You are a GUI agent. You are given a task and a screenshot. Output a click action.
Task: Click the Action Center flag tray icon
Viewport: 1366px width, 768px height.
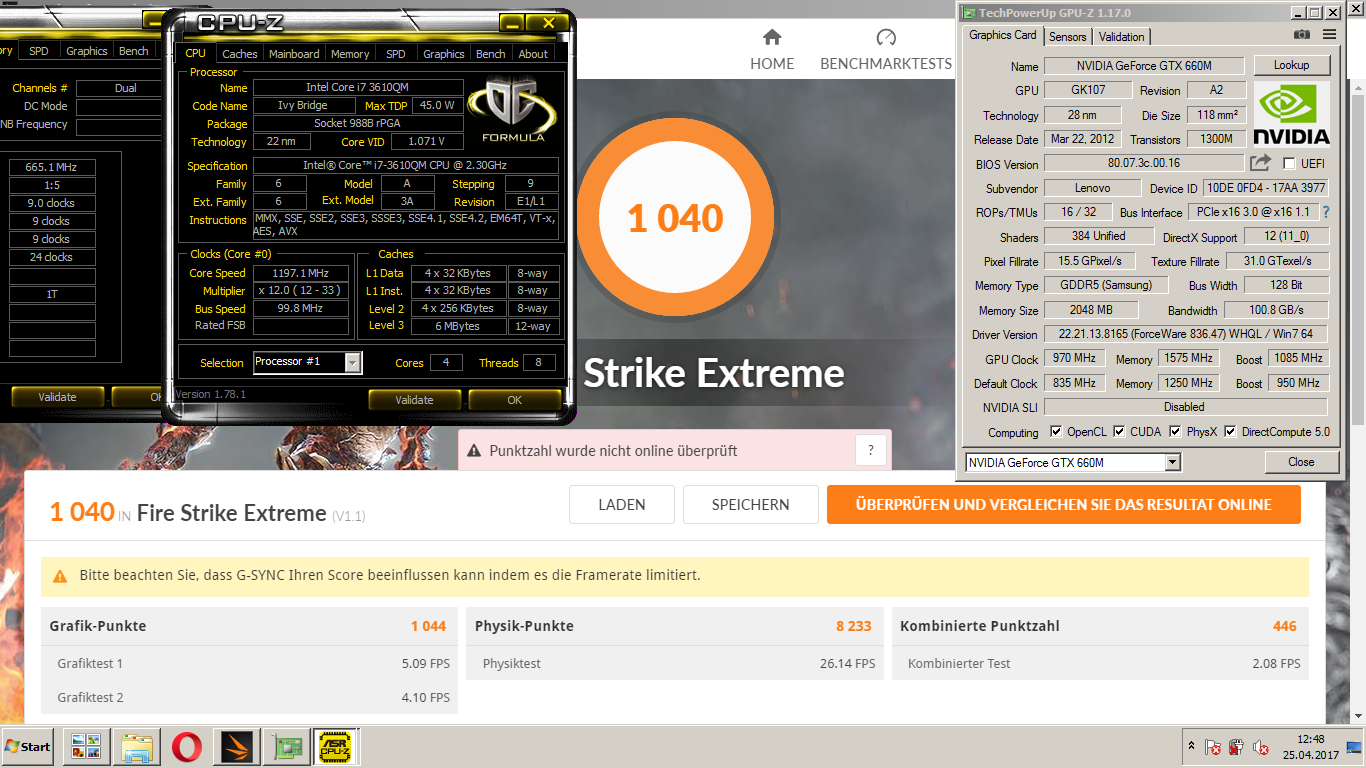point(1213,747)
